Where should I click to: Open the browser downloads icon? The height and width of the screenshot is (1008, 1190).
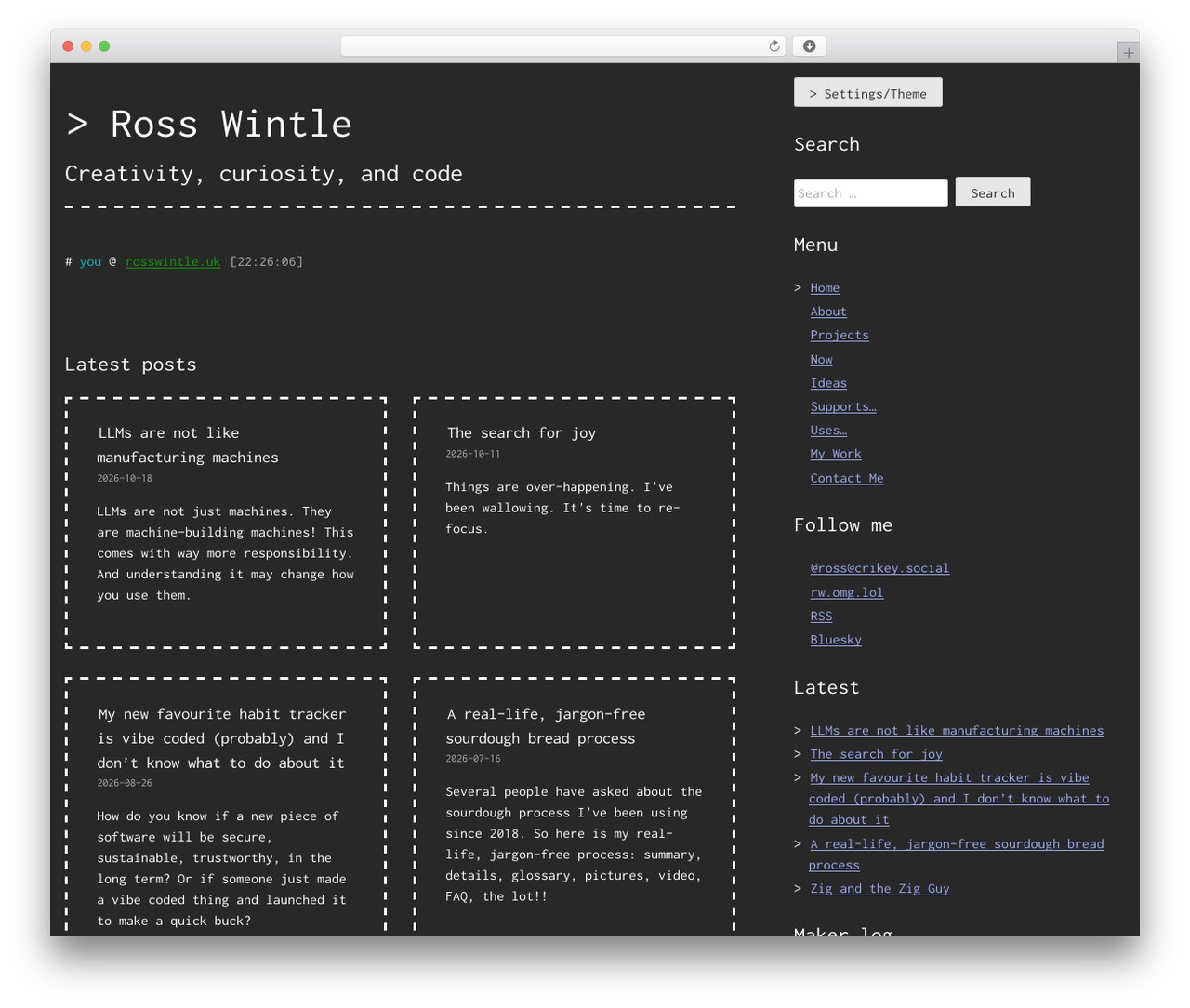pyautogui.click(x=810, y=46)
